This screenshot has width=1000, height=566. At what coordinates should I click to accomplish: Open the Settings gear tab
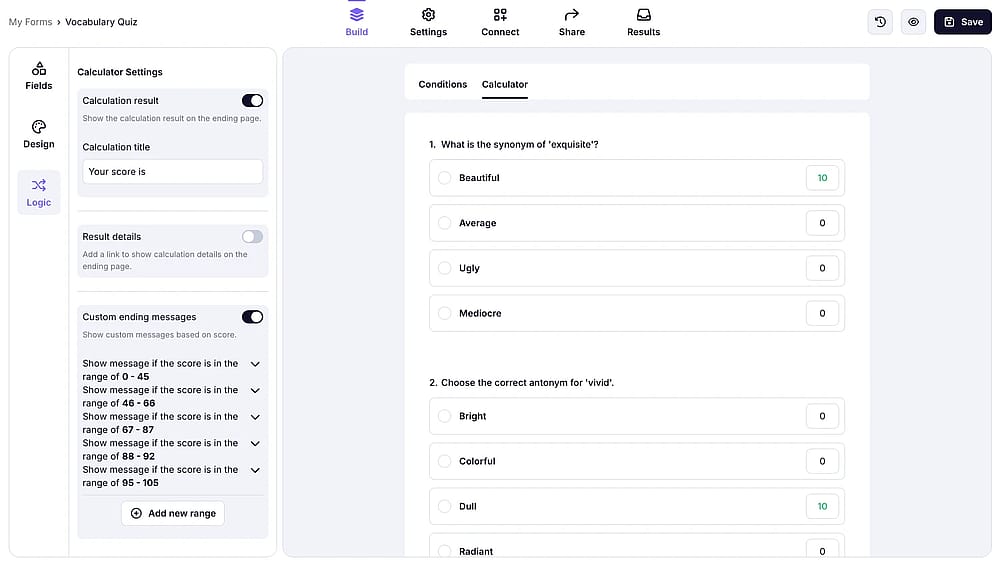click(428, 22)
